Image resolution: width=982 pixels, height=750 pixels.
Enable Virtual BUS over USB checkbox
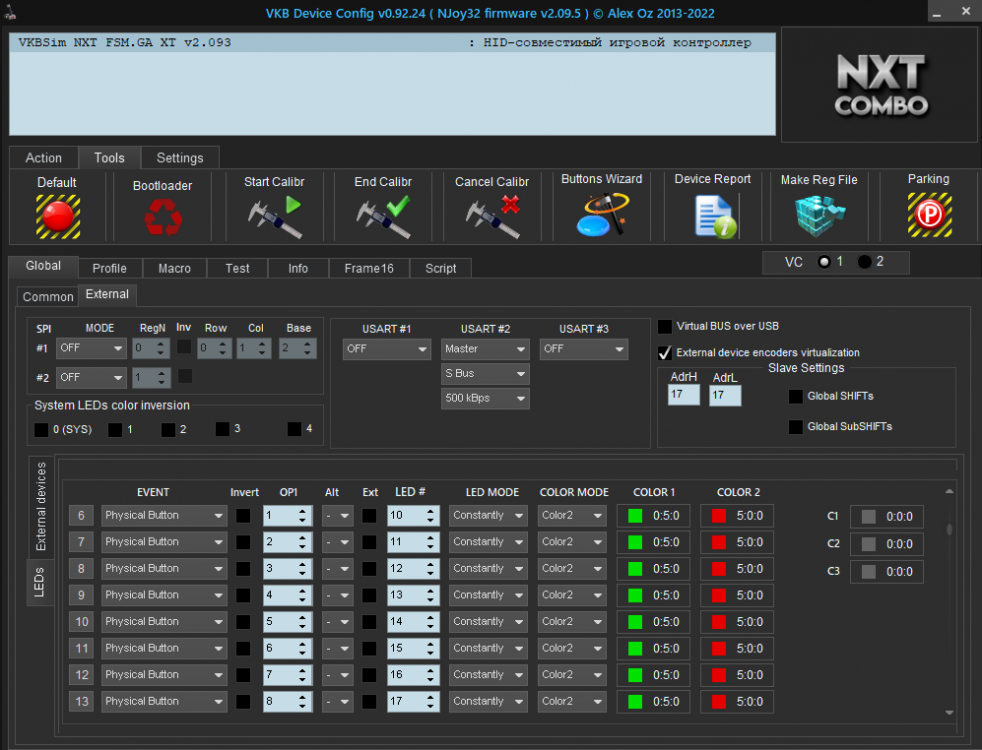click(x=665, y=326)
